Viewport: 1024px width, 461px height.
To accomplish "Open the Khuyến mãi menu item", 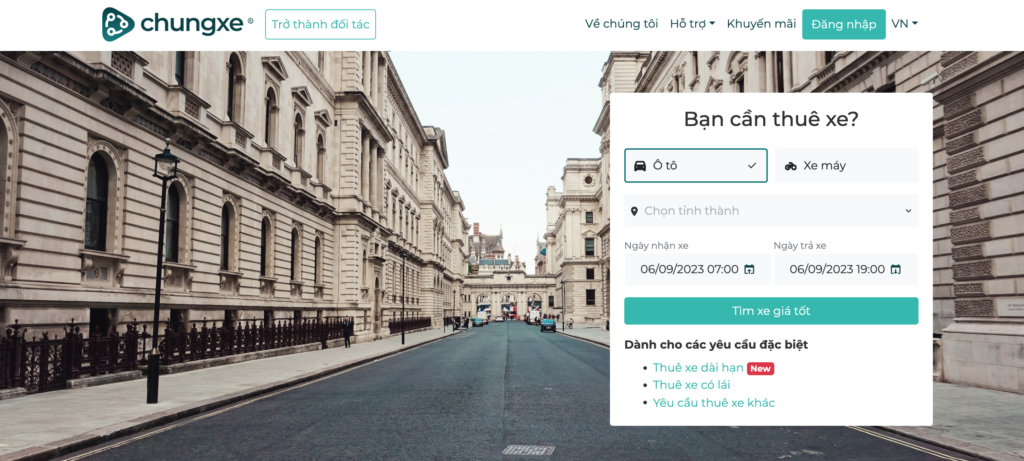I will click(761, 24).
